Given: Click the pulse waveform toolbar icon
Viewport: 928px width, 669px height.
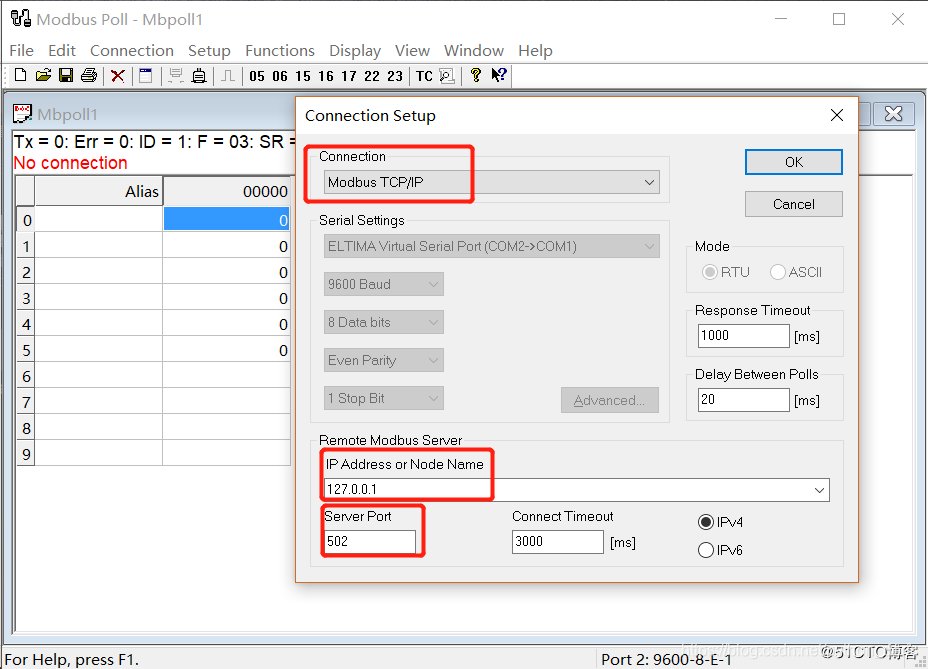Looking at the screenshot, I should [228, 76].
